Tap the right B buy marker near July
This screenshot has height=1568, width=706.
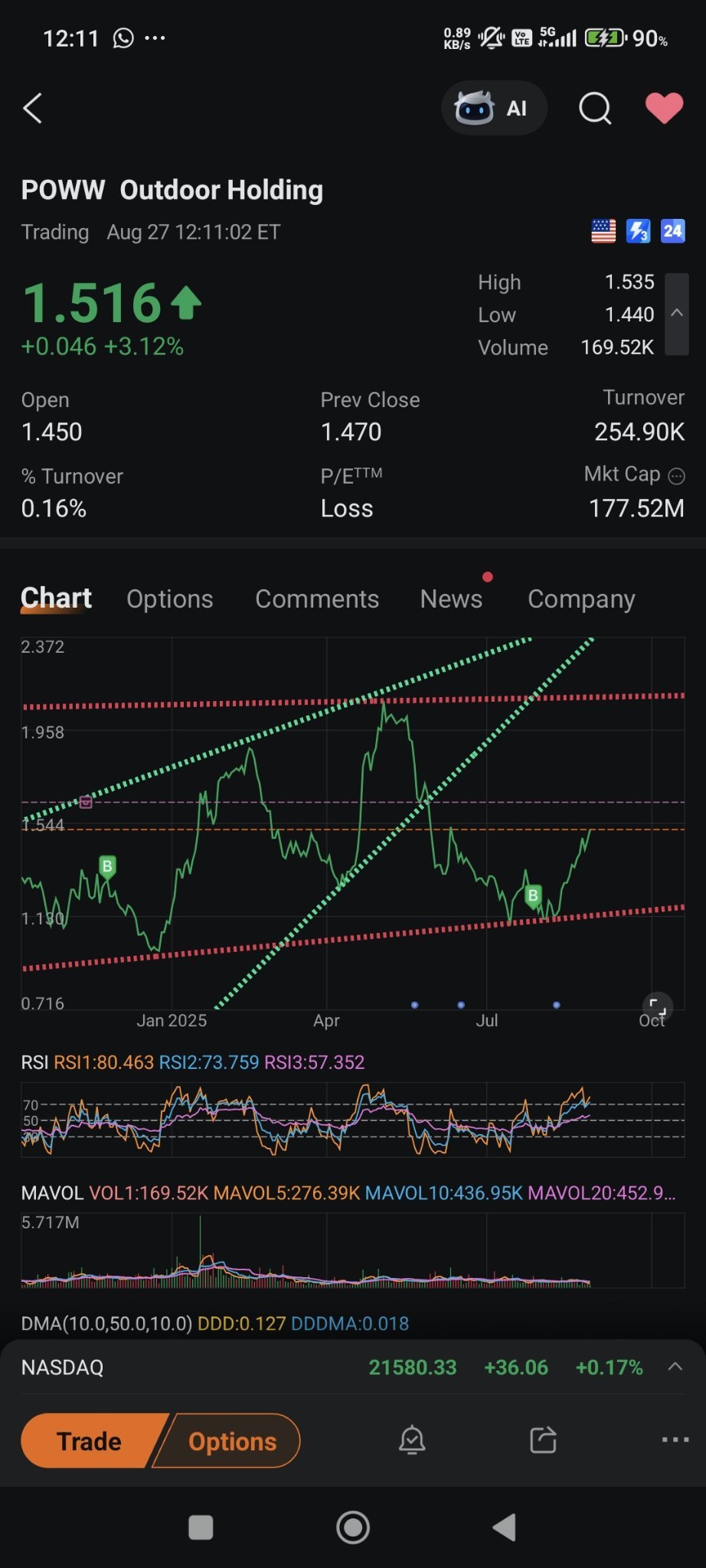[x=533, y=895]
